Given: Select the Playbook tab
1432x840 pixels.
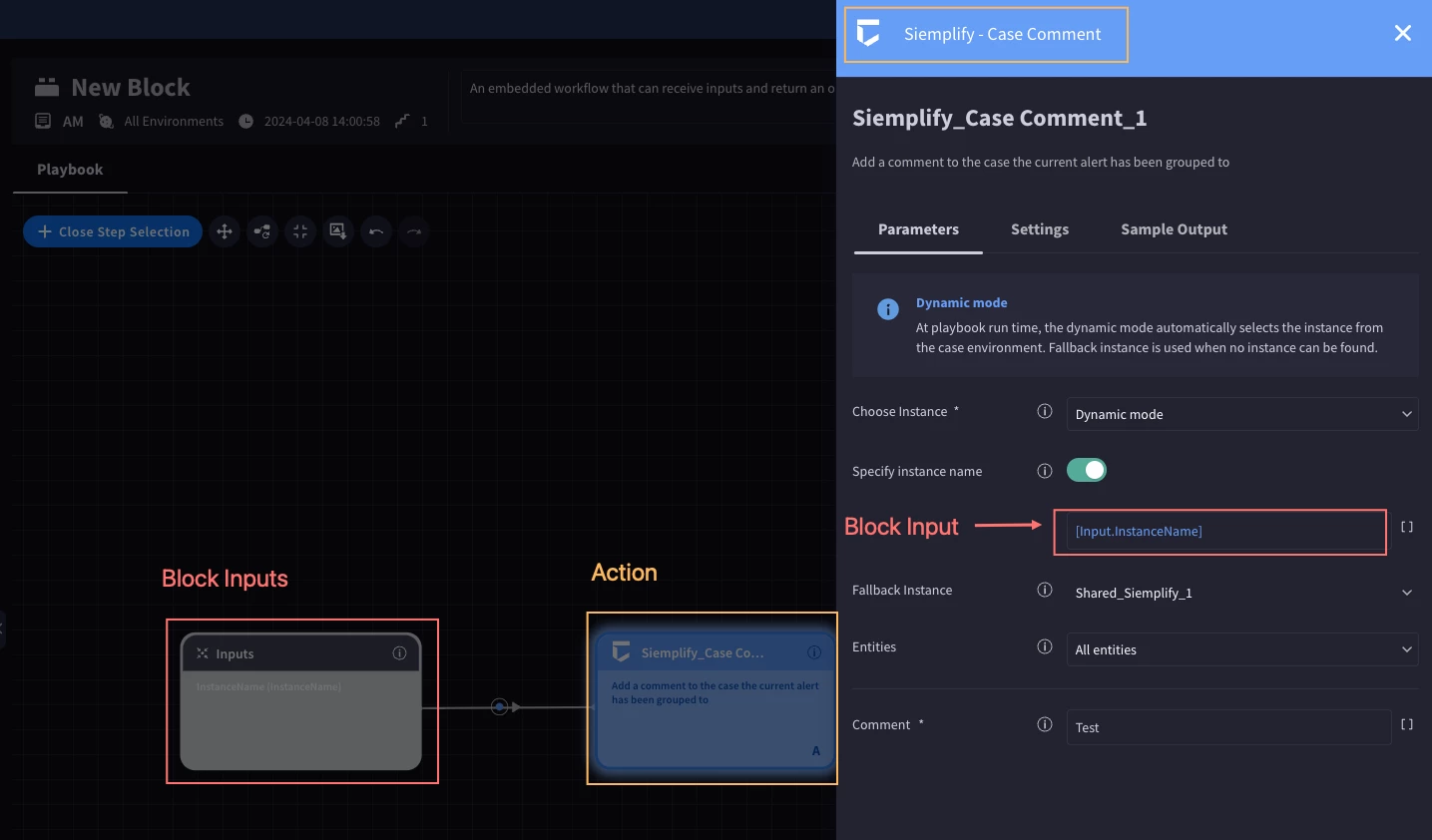Looking at the screenshot, I should tap(70, 170).
